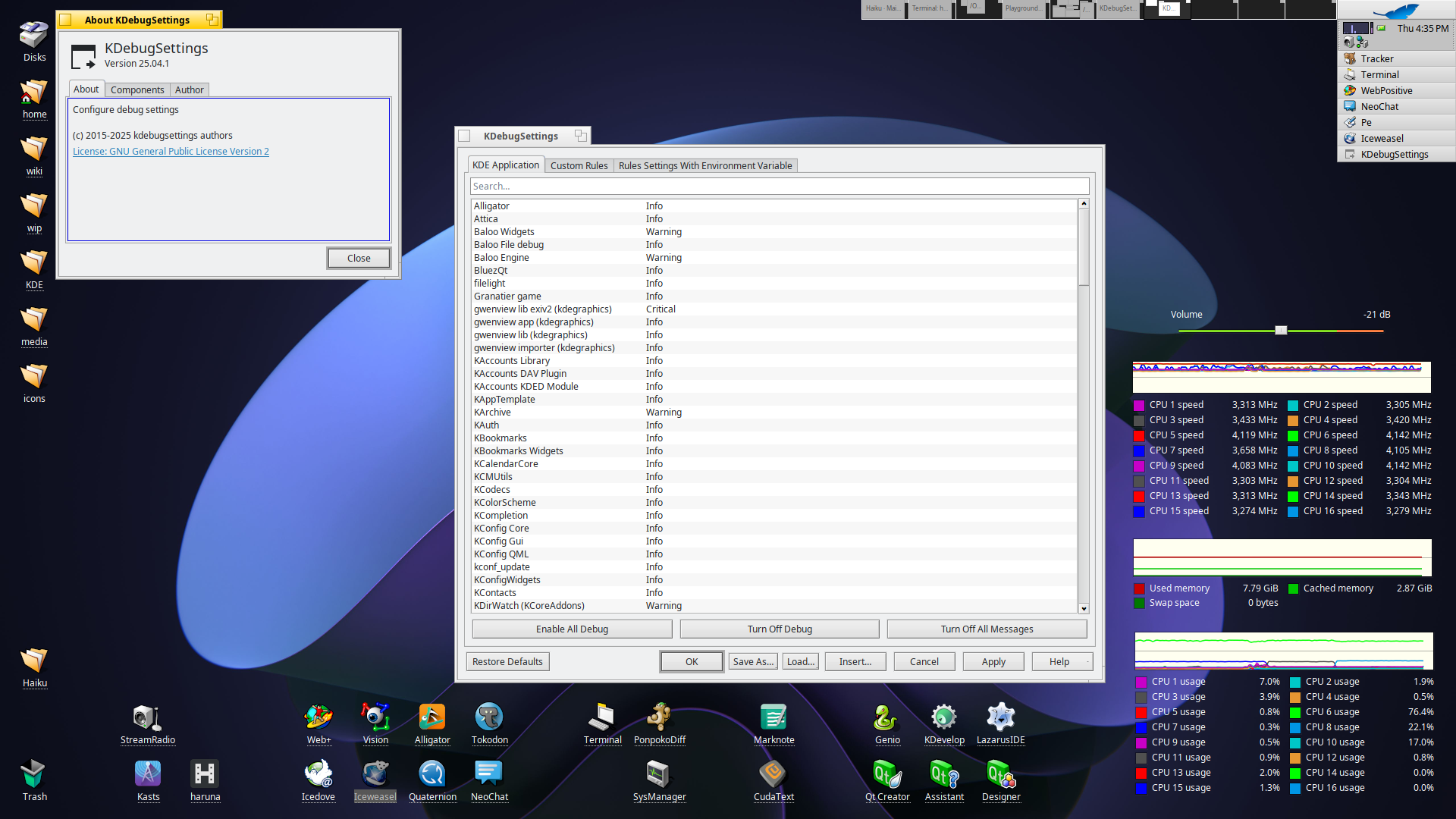The image size is (1456, 819).
Task: Open Components tab in About dialog
Action: click(x=137, y=89)
